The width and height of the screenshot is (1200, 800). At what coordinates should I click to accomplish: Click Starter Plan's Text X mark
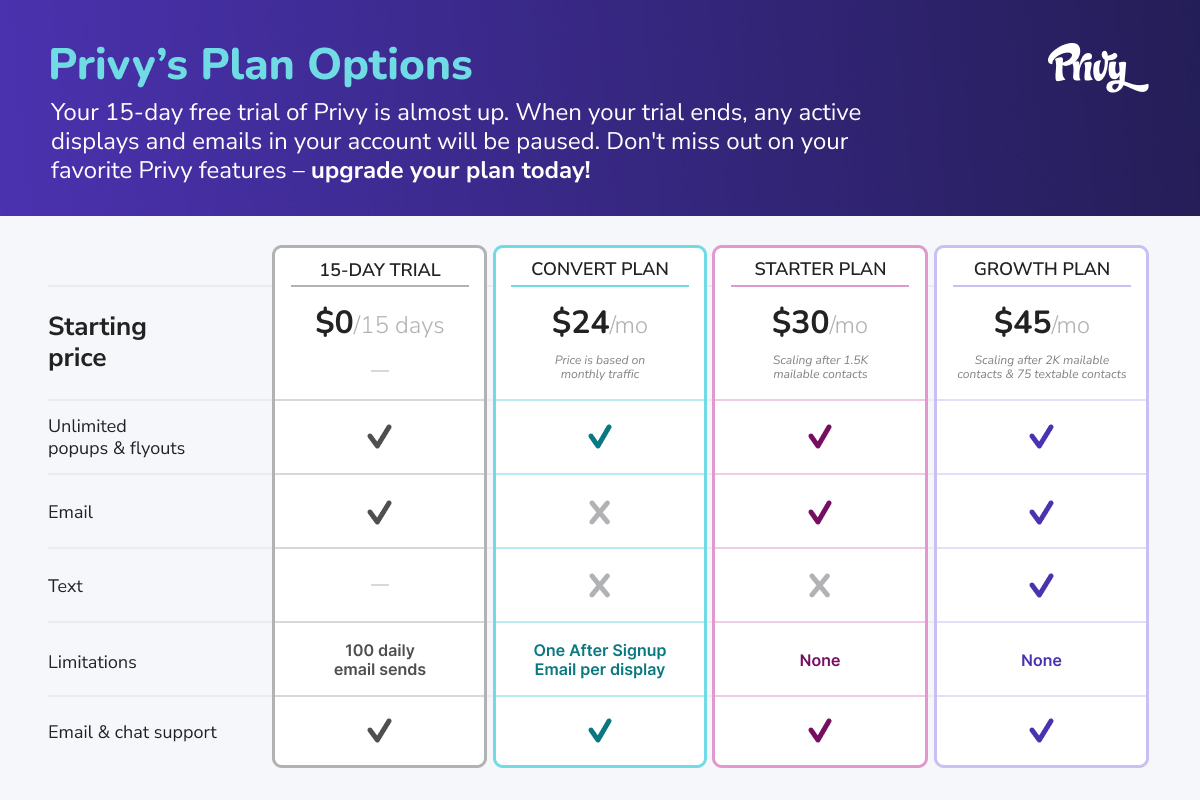pos(820,585)
